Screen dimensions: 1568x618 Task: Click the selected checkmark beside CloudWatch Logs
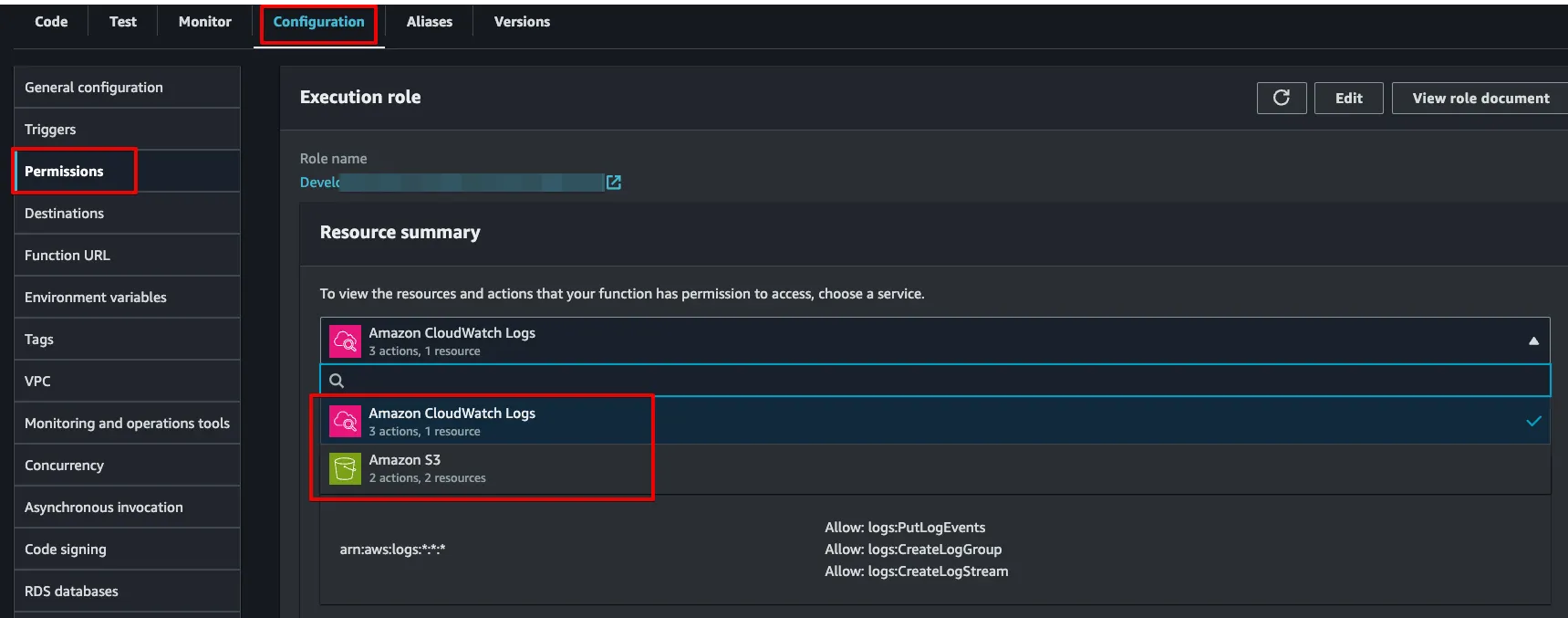coord(1533,421)
